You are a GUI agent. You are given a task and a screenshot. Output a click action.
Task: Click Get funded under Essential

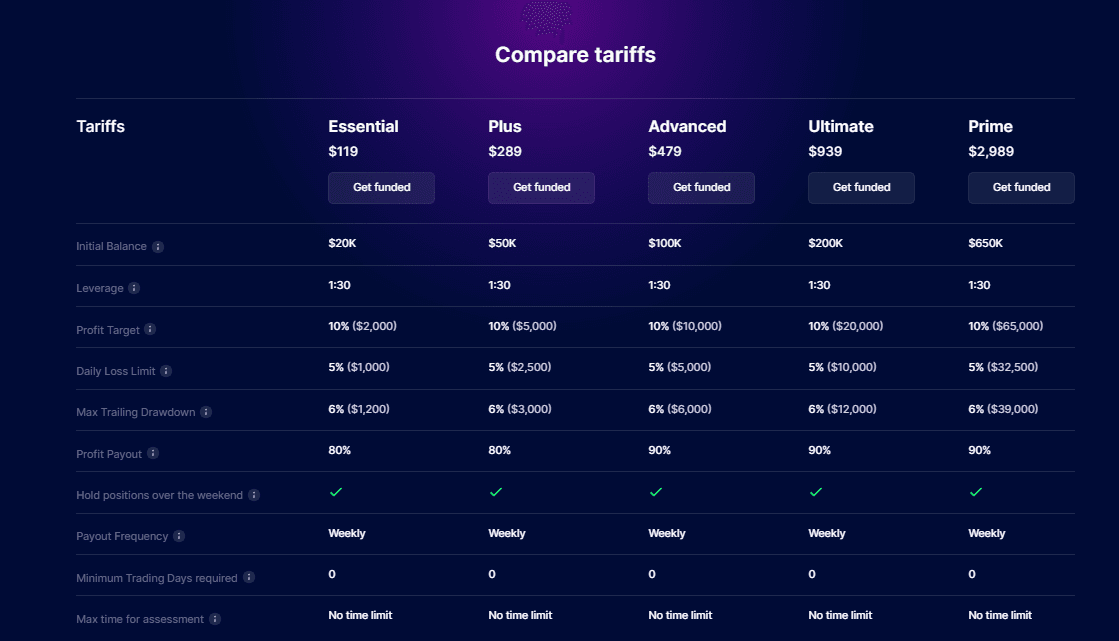[x=381, y=187]
